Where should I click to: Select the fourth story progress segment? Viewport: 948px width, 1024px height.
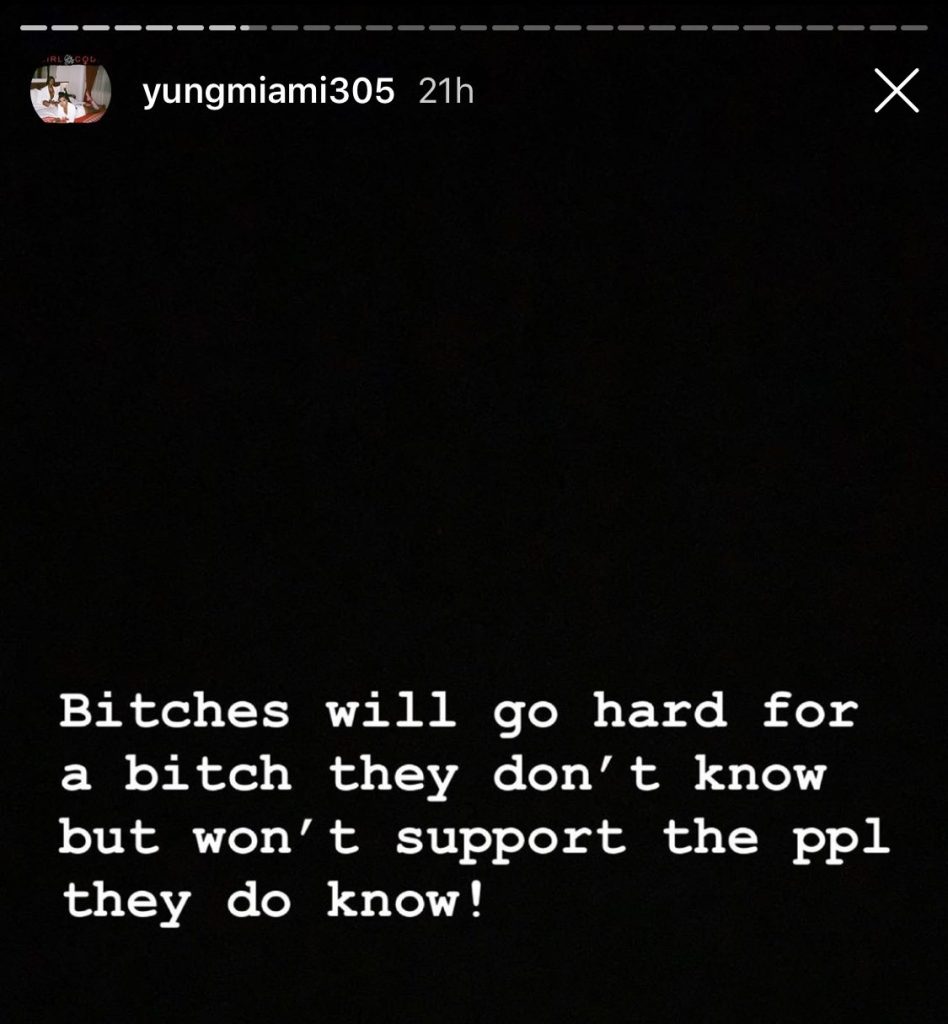[x=128, y=28]
